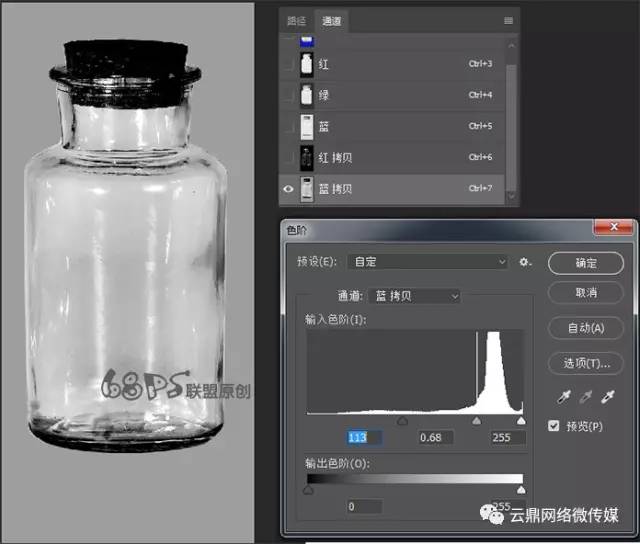The height and width of the screenshot is (544, 640).
Task: Open the Channels panel flyout menu
Action: (510, 19)
